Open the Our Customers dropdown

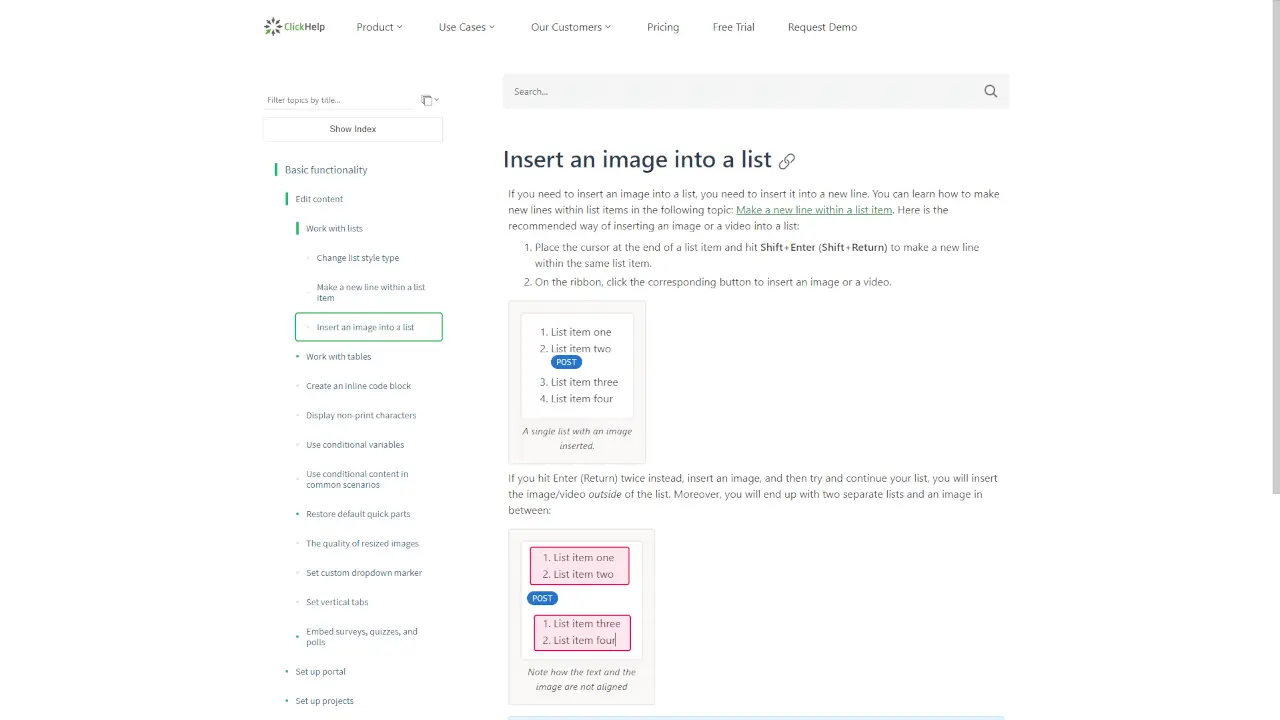pos(570,27)
